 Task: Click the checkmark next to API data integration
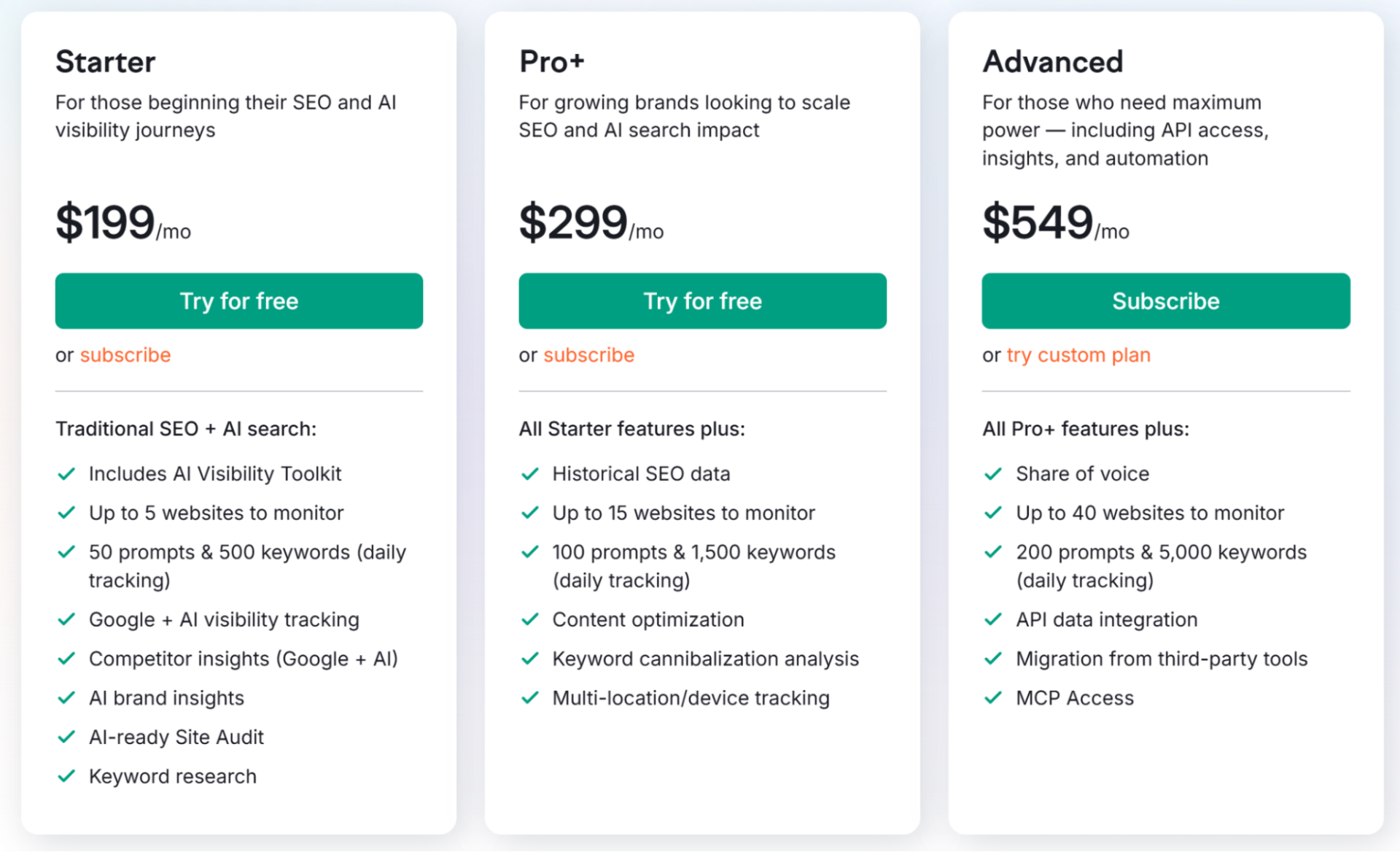pos(994,619)
